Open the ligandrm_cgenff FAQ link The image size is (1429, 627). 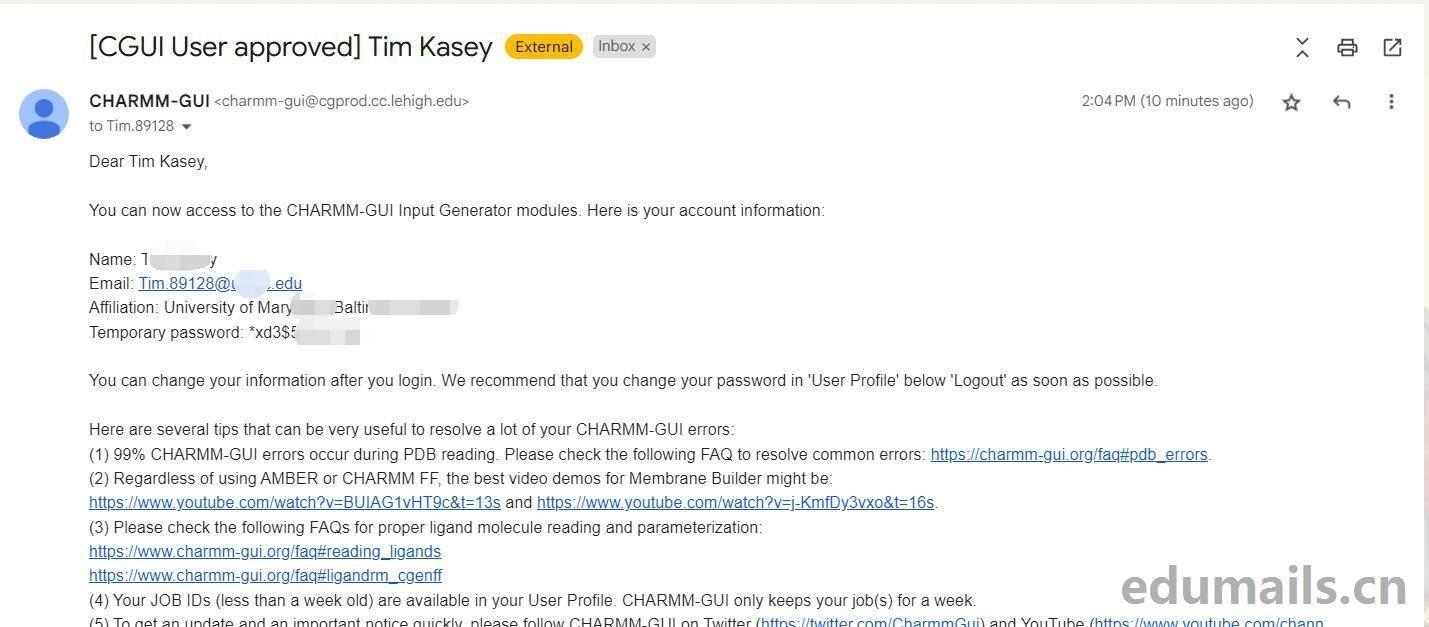click(265, 576)
